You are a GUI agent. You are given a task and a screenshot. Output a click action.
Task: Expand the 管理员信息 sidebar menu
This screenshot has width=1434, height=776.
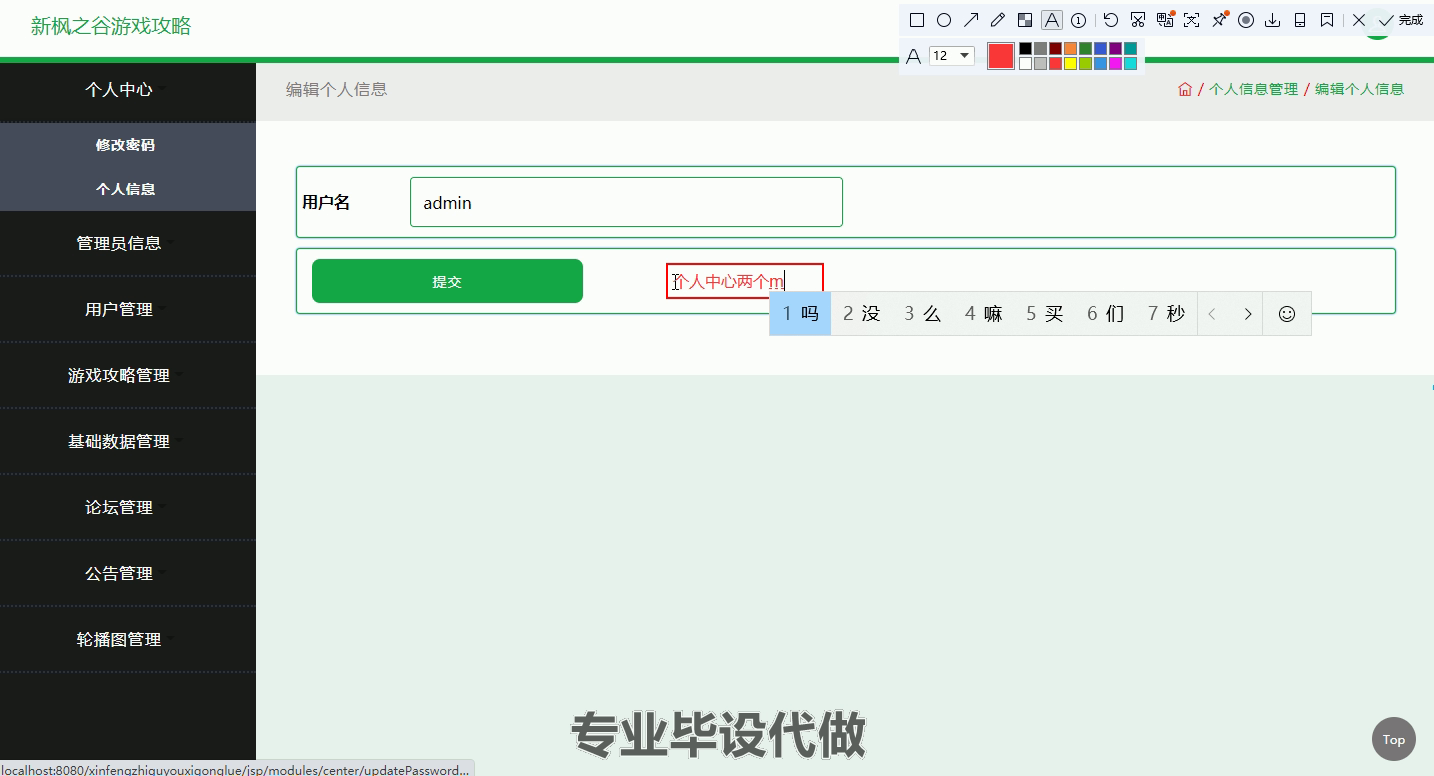(127, 243)
